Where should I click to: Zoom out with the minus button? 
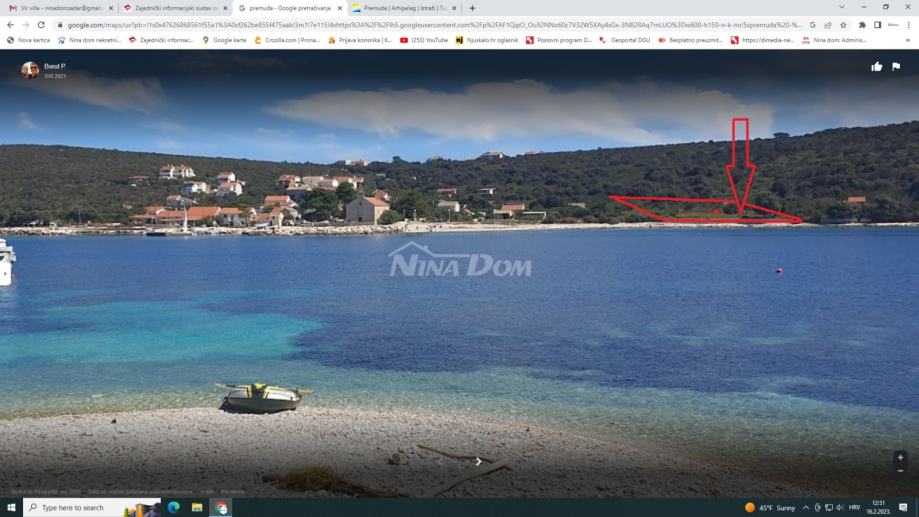tap(900, 471)
